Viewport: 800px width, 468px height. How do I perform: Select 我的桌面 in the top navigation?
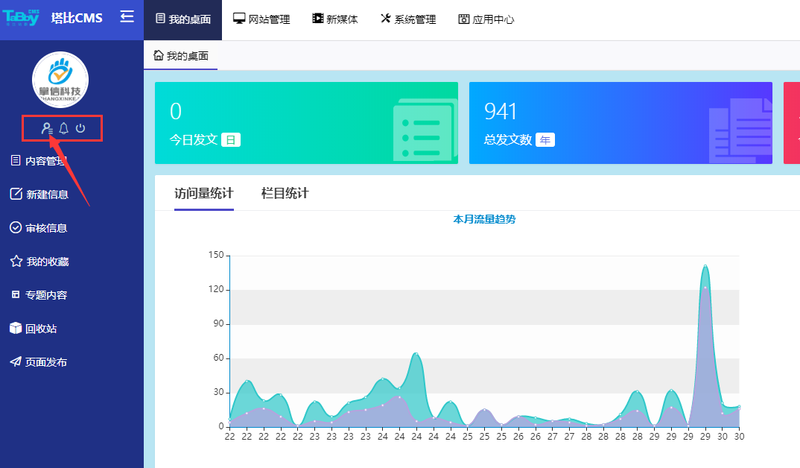(183, 19)
